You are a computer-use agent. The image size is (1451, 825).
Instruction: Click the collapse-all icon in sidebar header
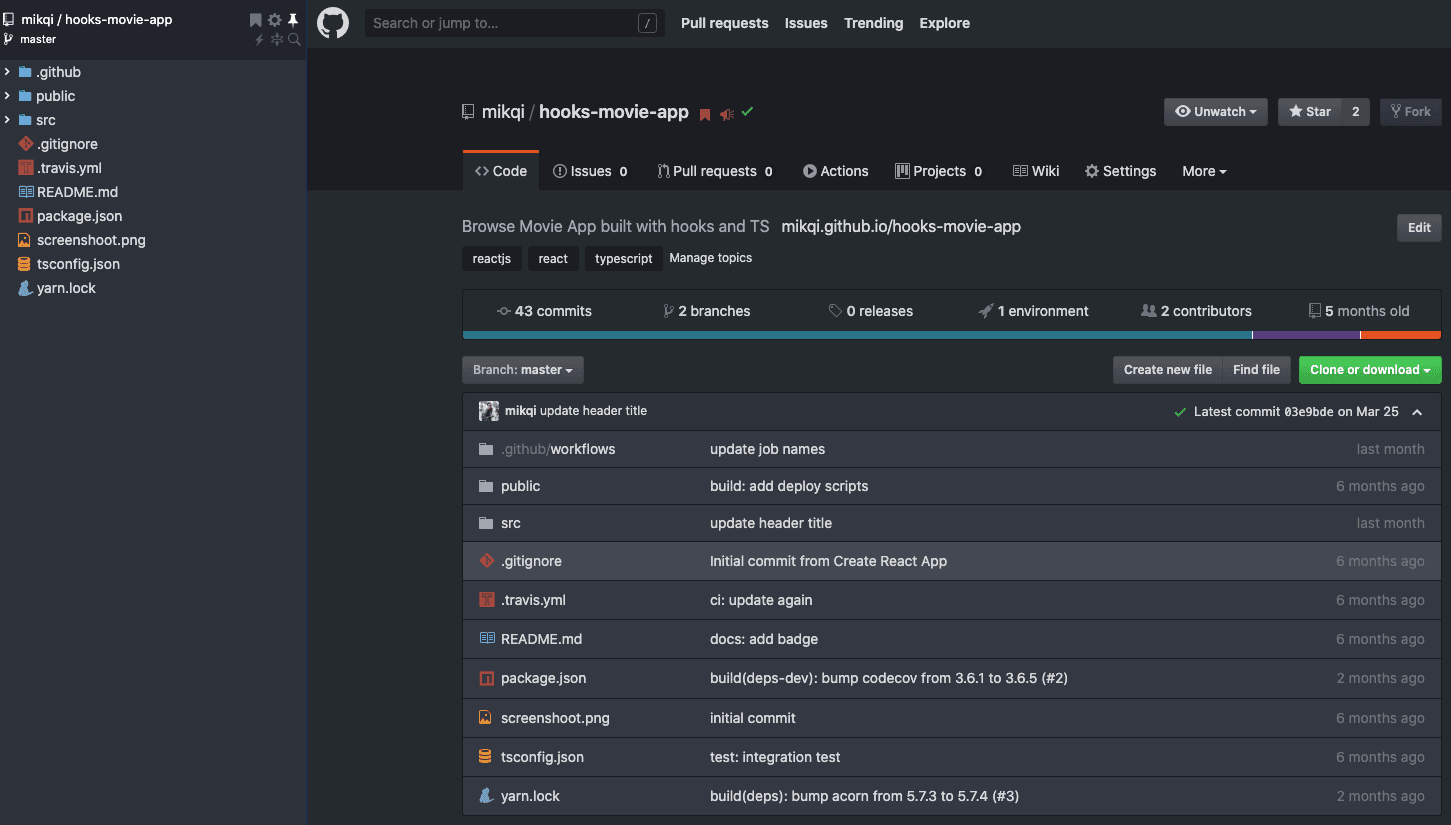tap(277, 40)
